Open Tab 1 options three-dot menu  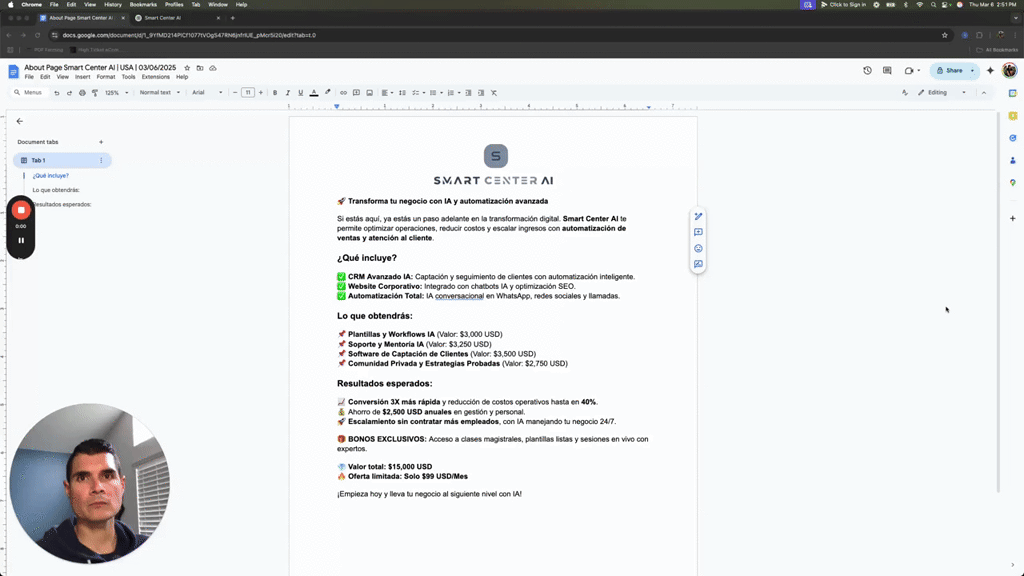tap(101, 160)
